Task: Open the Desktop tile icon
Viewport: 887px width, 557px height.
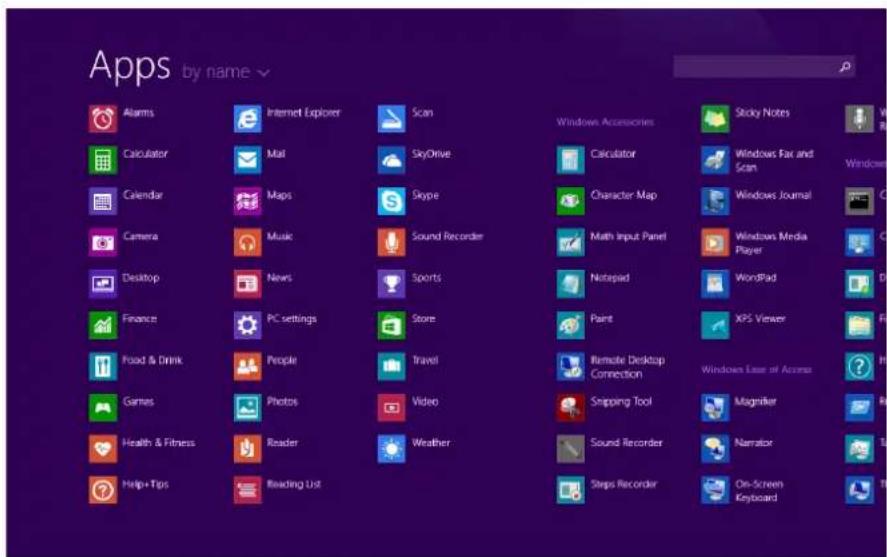Action: pos(103,284)
